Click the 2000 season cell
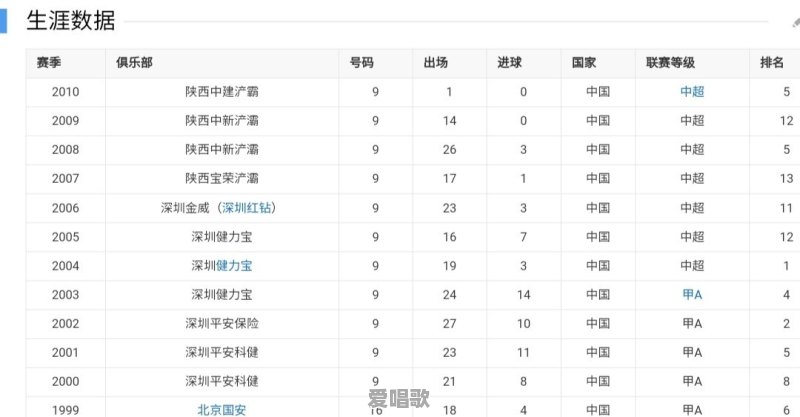Image resolution: width=800 pixels, height=417 pixels. 65,381
